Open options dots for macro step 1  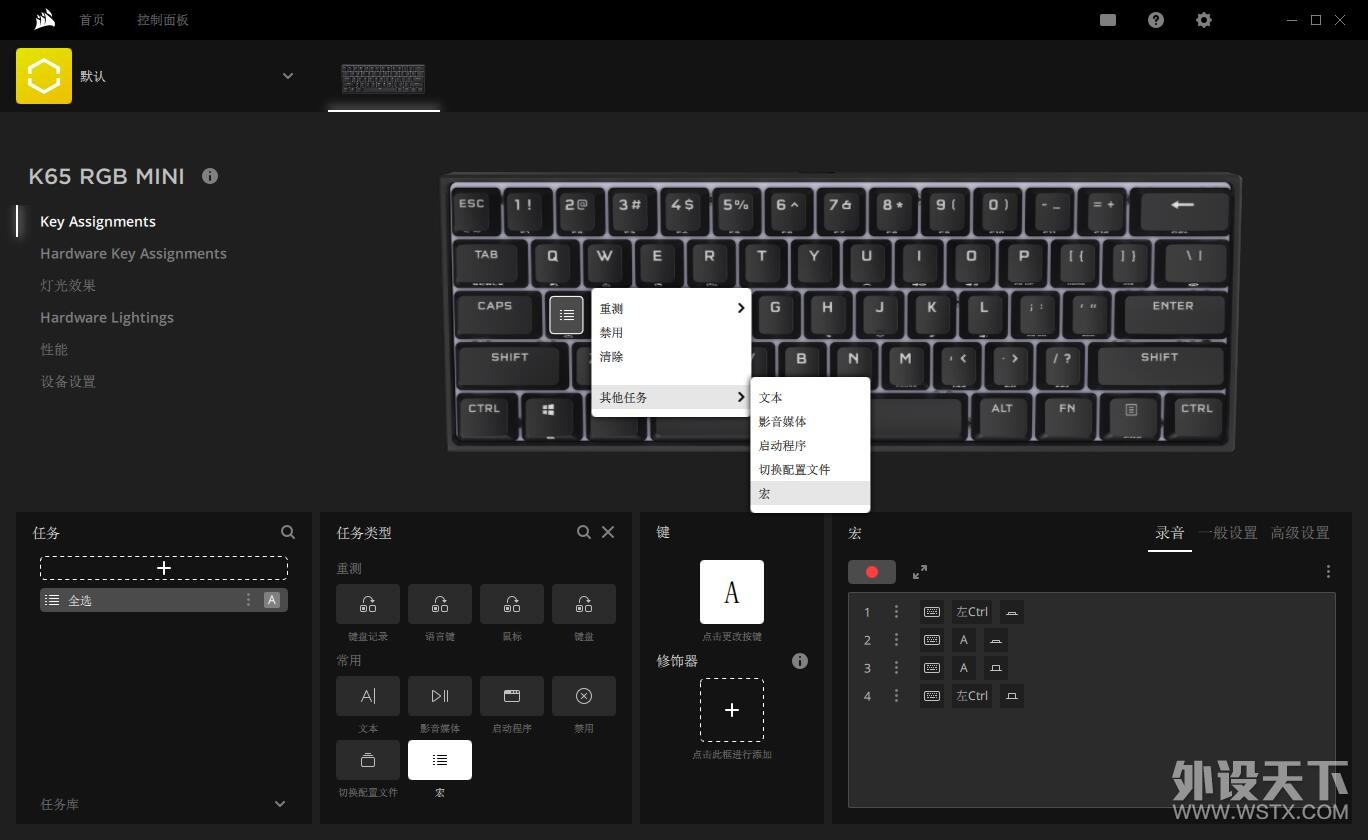click(896, 612)
